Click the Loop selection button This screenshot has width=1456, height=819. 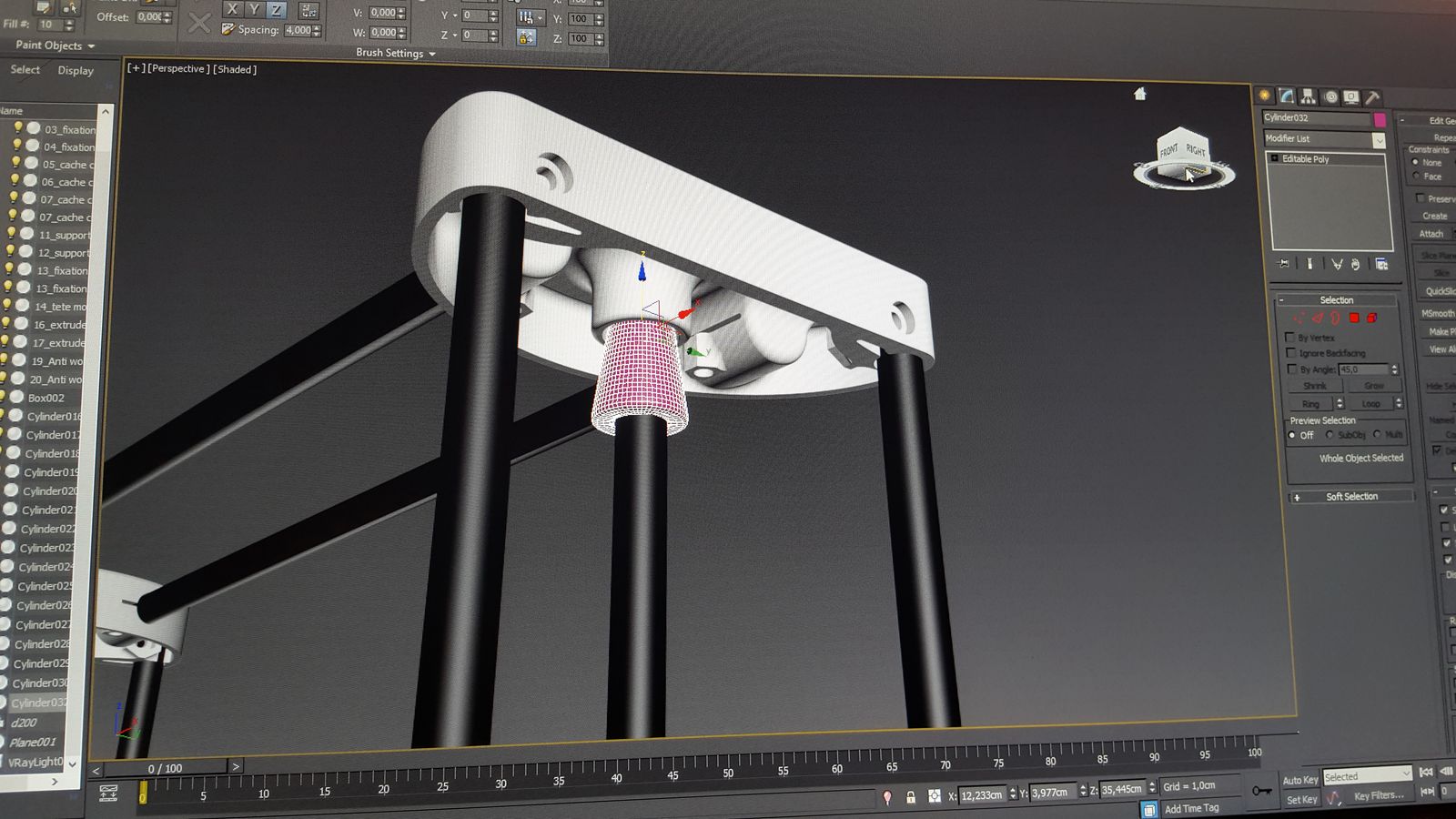click(1370, 403)
